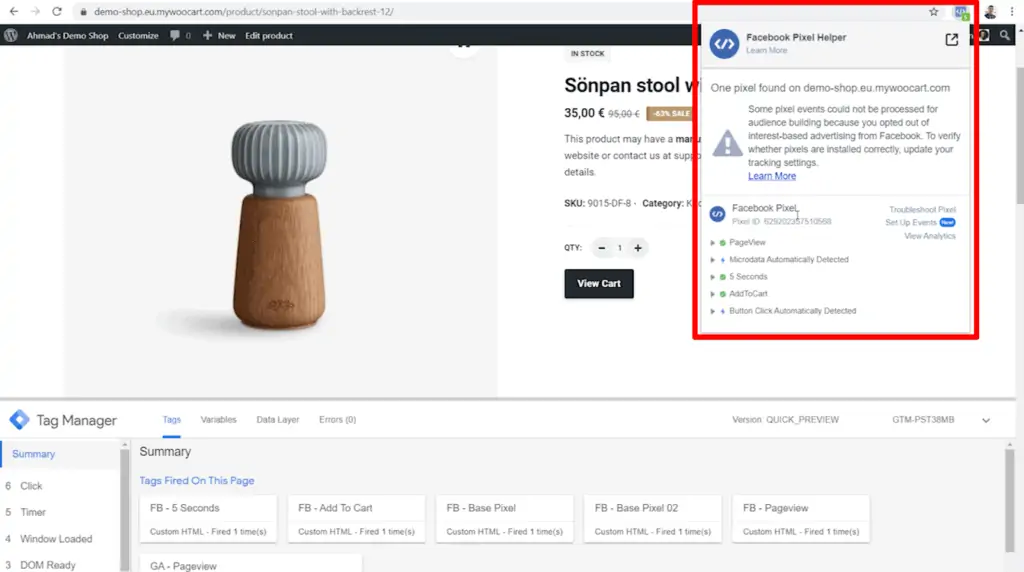Screen dimensions: 1024x572
Task: Open the FB - Base Pixel tag card
Action: (505, 519)
